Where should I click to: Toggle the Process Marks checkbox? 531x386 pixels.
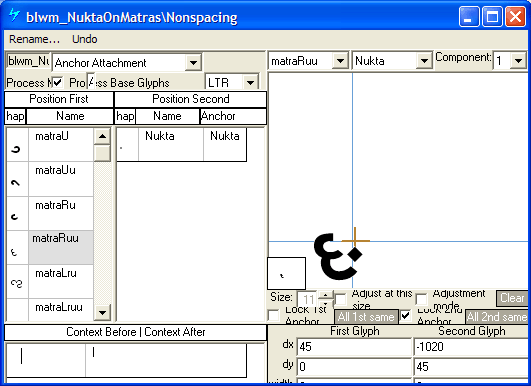(57, 82)
